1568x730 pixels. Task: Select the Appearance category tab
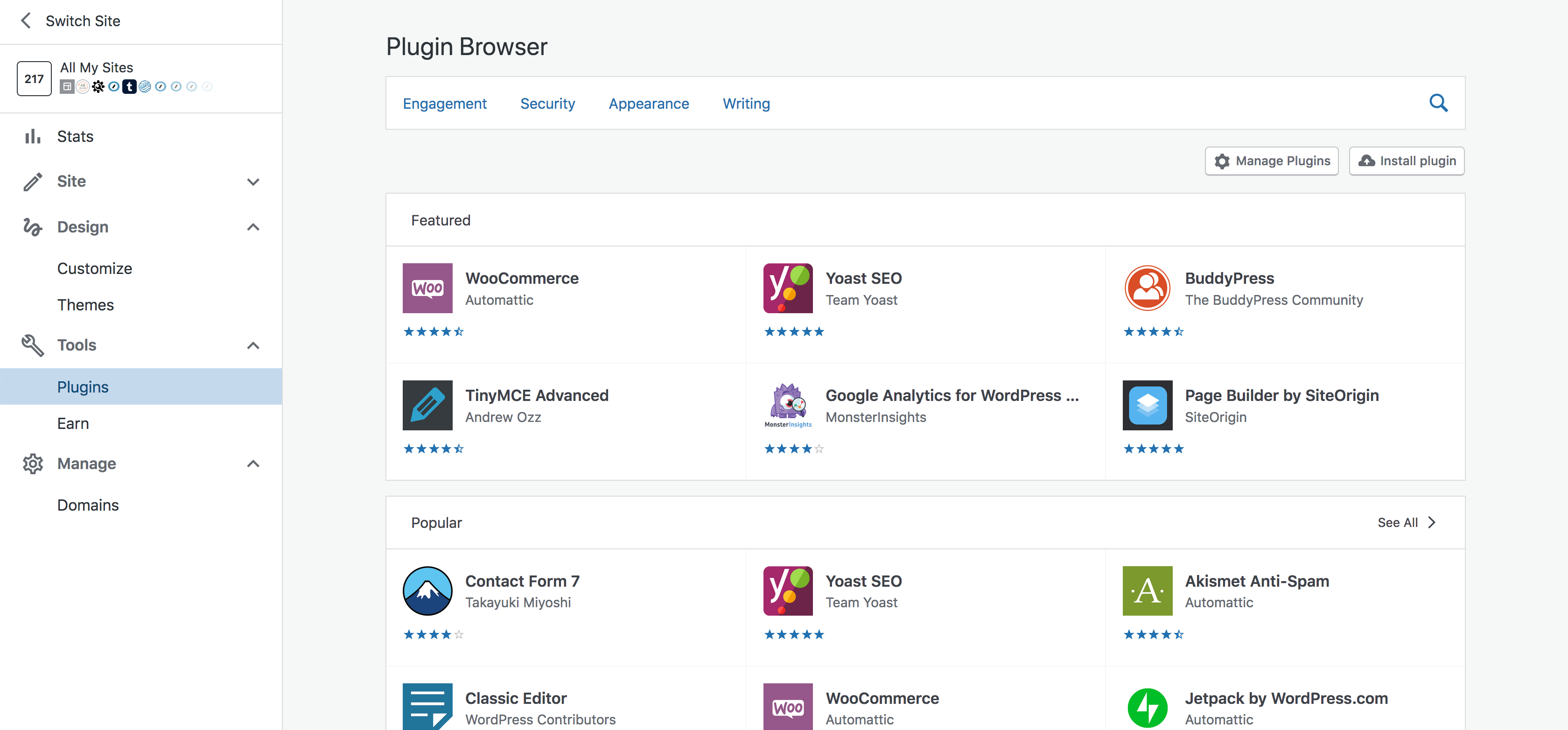(x=648, y=104)
